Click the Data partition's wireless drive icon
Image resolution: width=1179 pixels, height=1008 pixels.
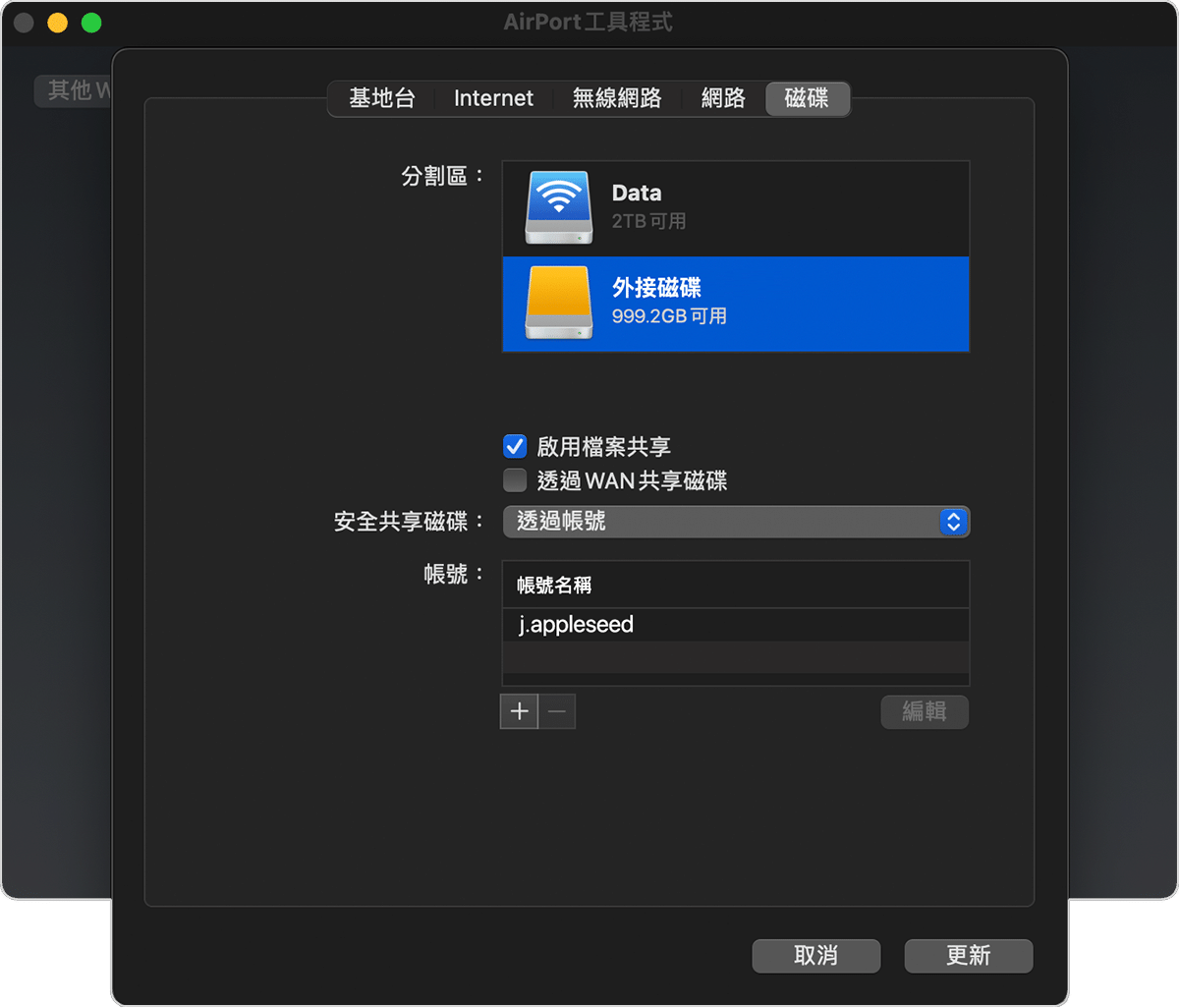click(557, 206)
